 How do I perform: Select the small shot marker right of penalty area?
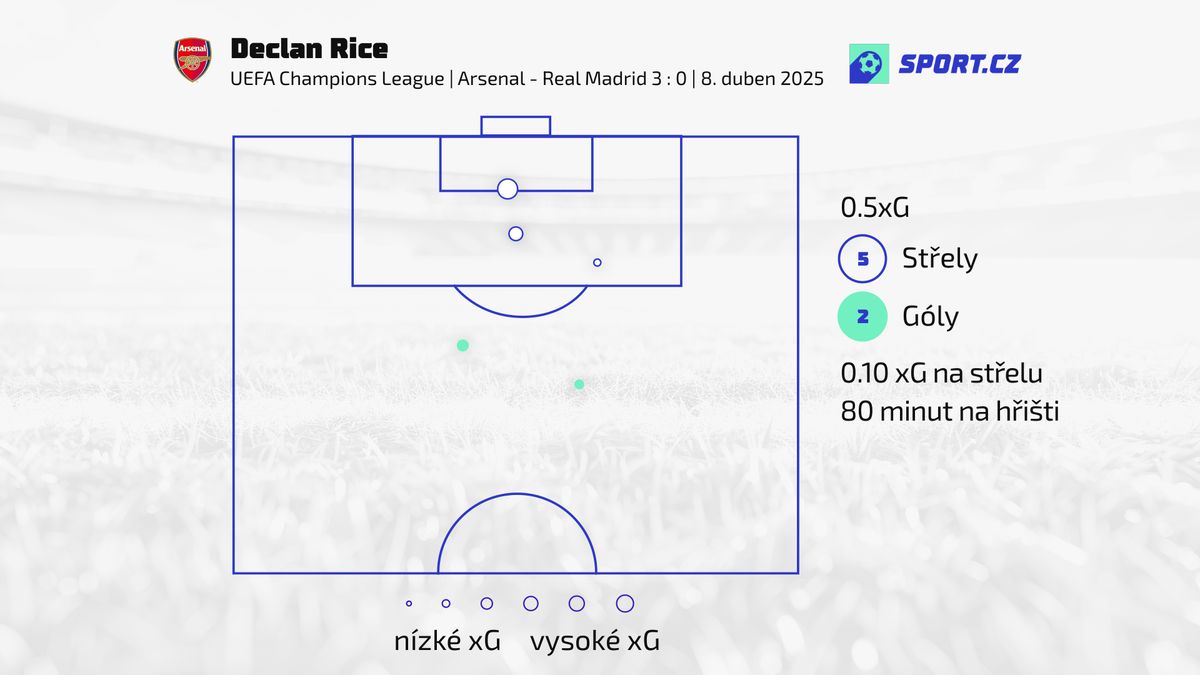[597, 263]
